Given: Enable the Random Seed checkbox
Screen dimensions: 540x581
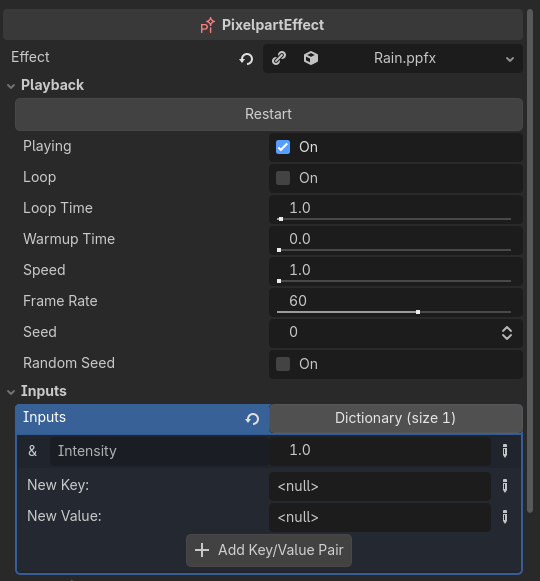Looking at the screenshot, I should point(283,364).
